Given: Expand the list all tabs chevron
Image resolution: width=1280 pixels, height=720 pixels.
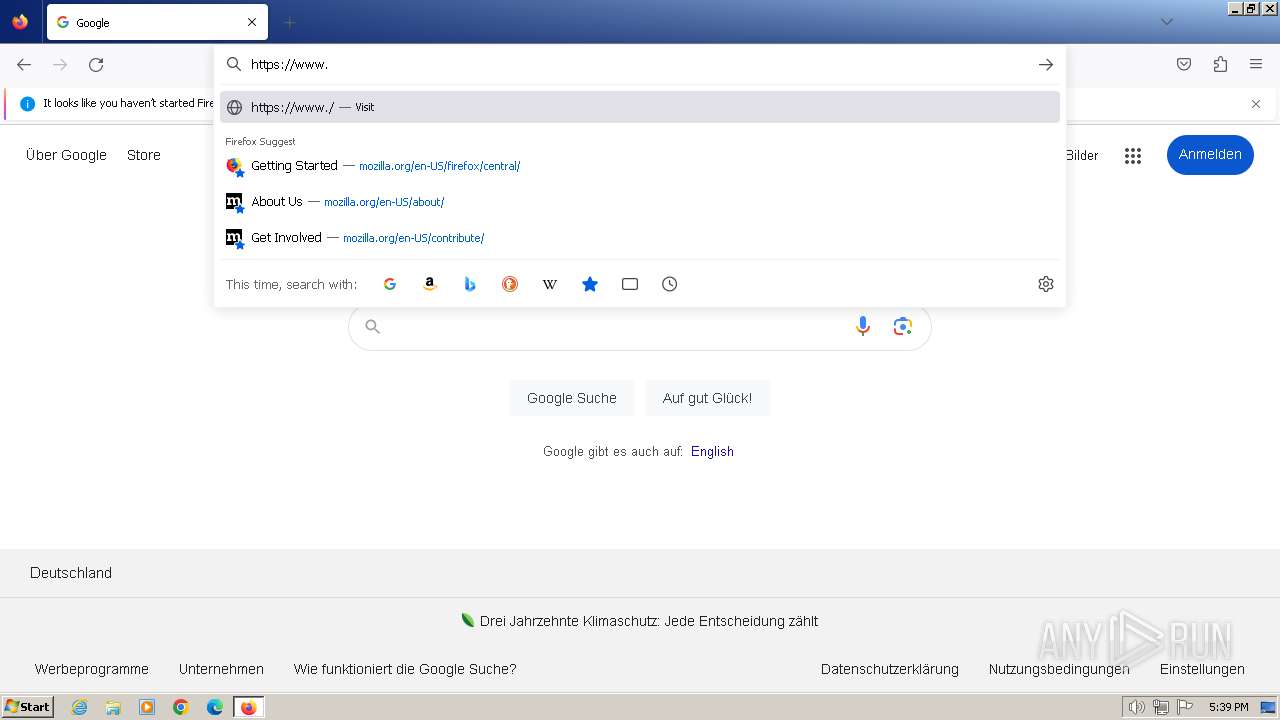Looking at the screenshot, I should tap(1166, 22).
